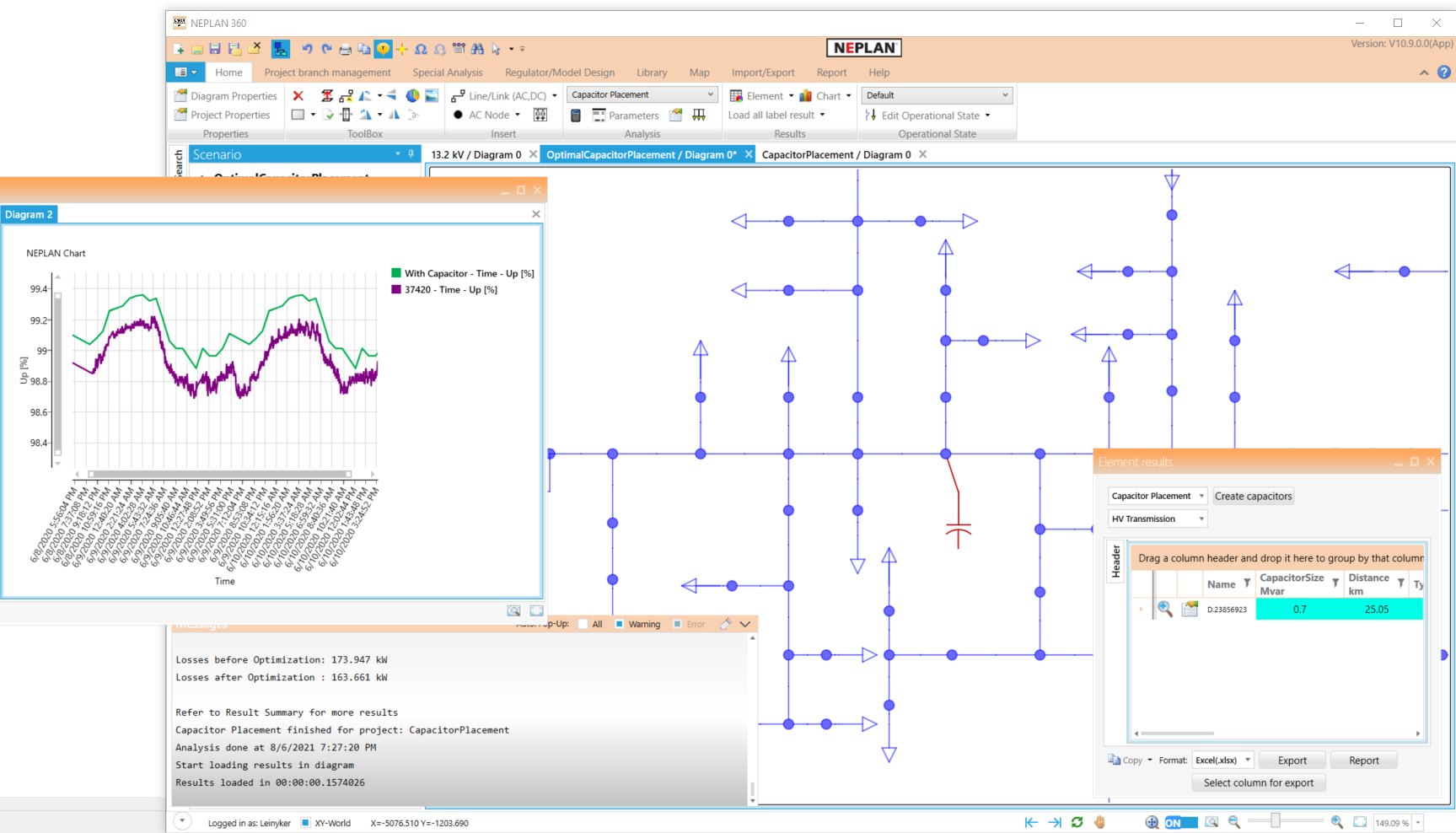Click the magnifier icon in D.23856923 row
Image resolution: width=1456 pixels, height=833 pixels.
point(1164,609)
